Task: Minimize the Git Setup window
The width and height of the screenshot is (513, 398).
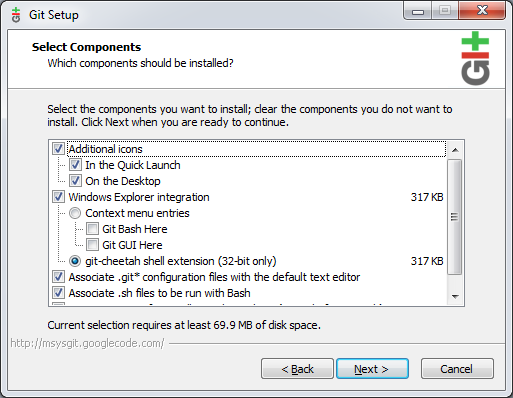Action: point(418,11)
